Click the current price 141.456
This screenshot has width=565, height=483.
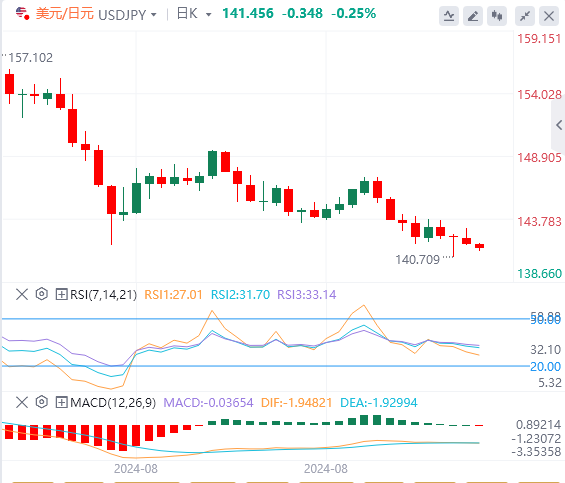[248, 14]
